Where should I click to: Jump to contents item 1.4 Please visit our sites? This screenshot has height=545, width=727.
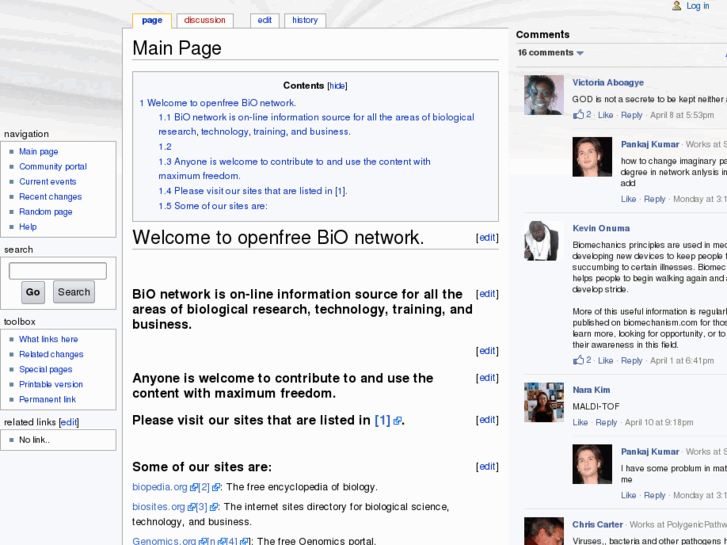[x=253, y=191]
